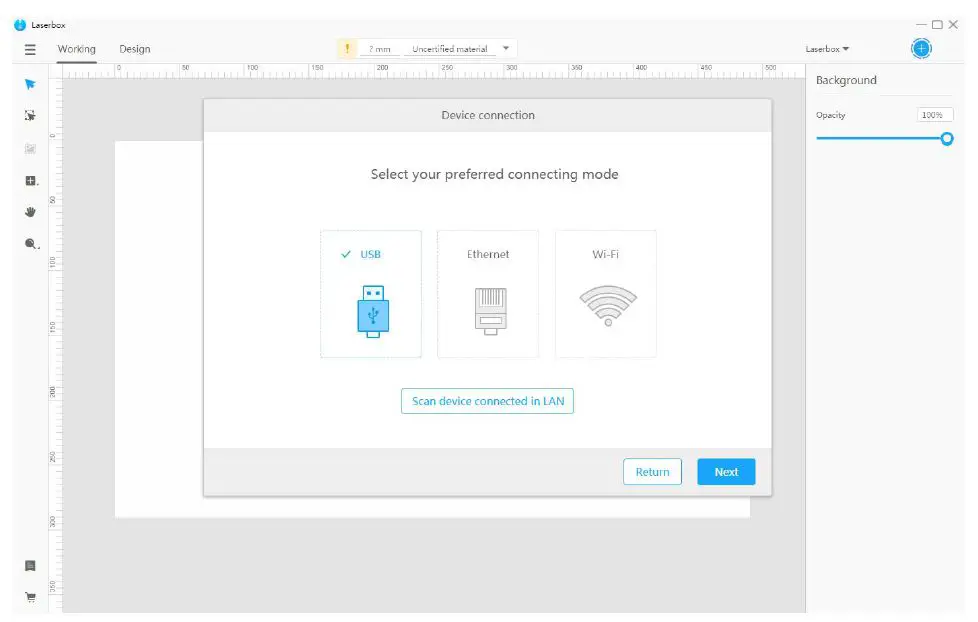
Task: Minimize the Laserbox window
Action: point(921,24)
